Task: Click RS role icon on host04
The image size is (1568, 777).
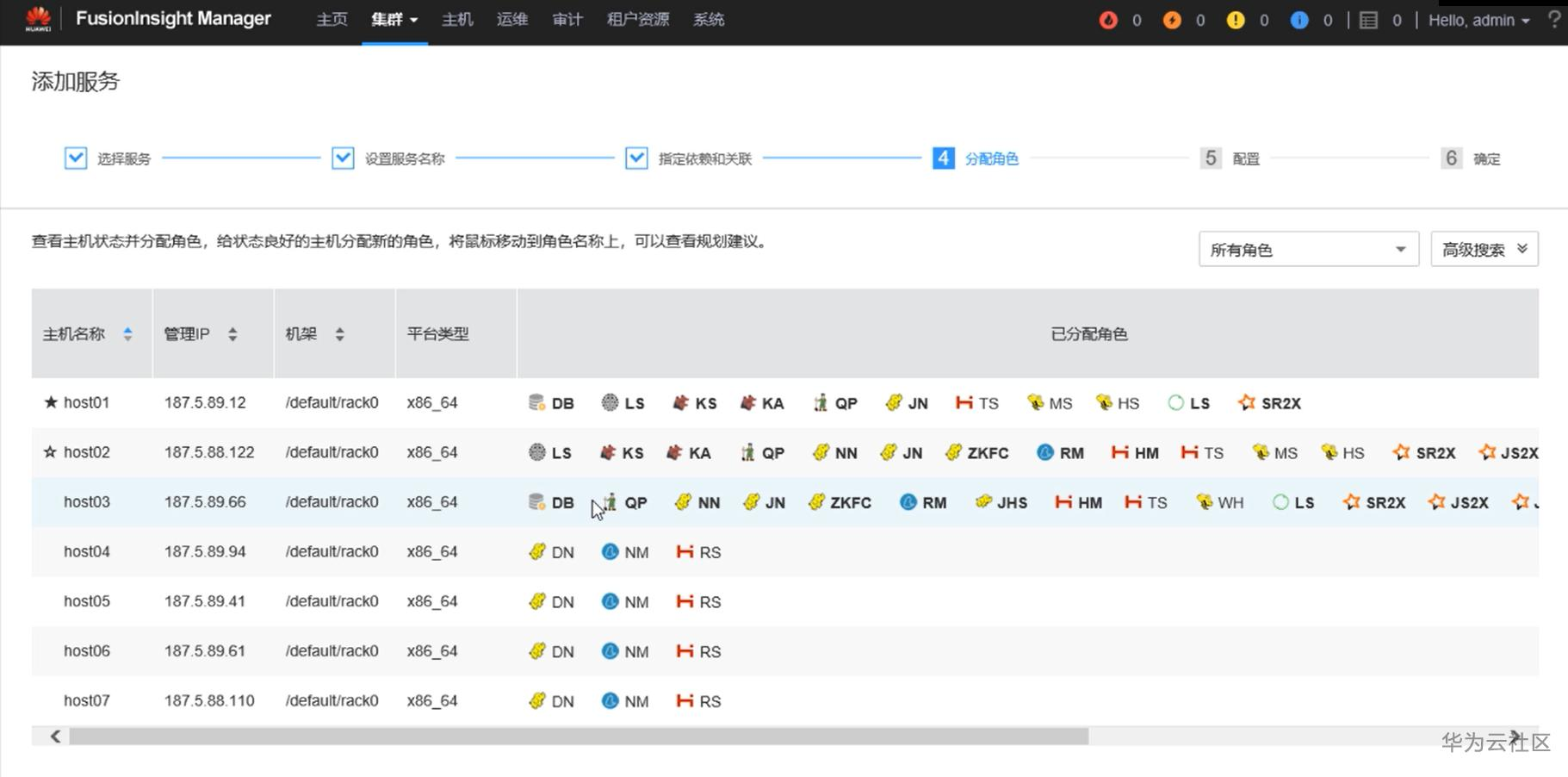Action: coord(685,551)
